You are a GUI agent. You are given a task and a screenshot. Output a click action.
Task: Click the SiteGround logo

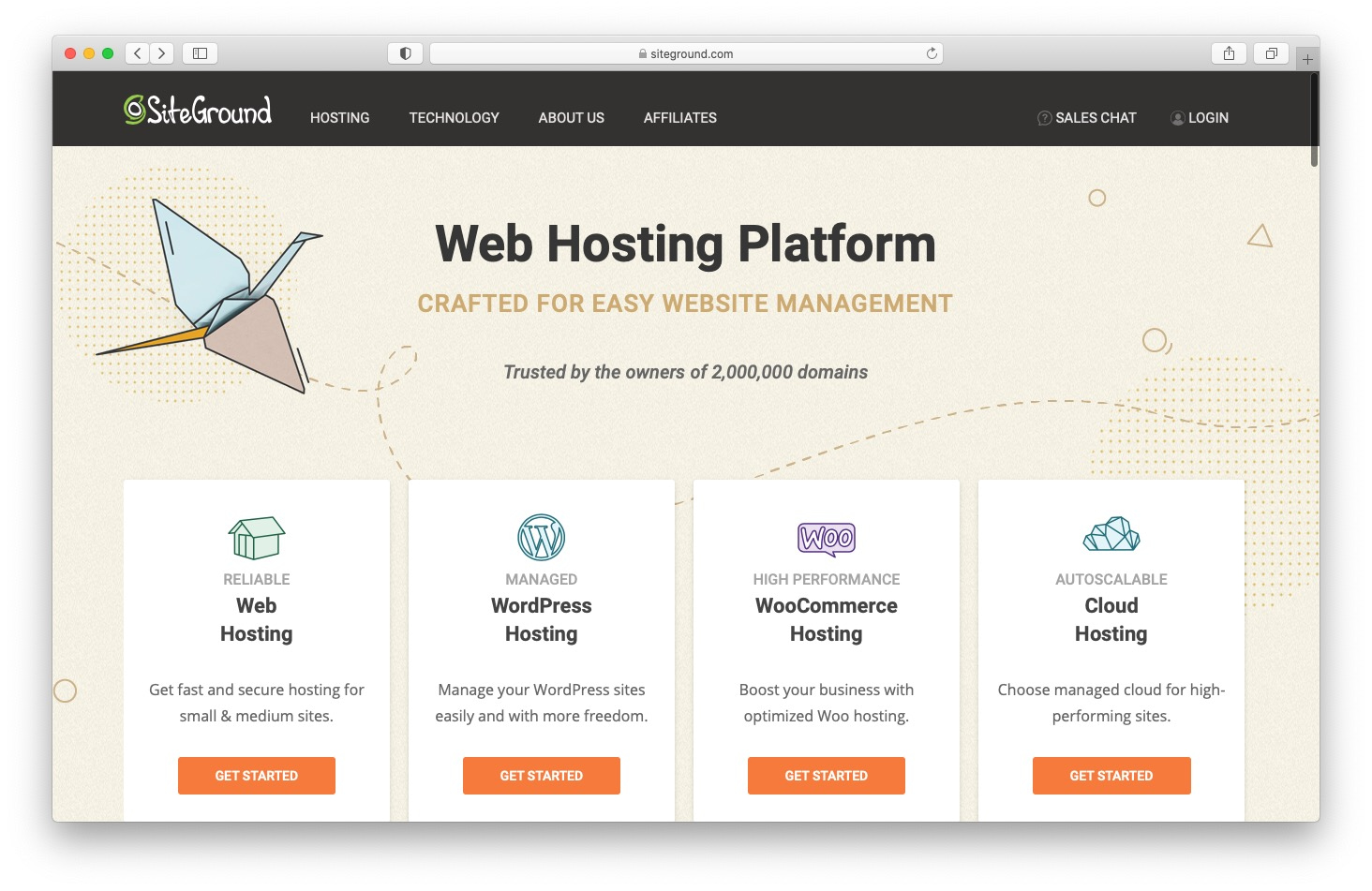[x=198, y=111]
